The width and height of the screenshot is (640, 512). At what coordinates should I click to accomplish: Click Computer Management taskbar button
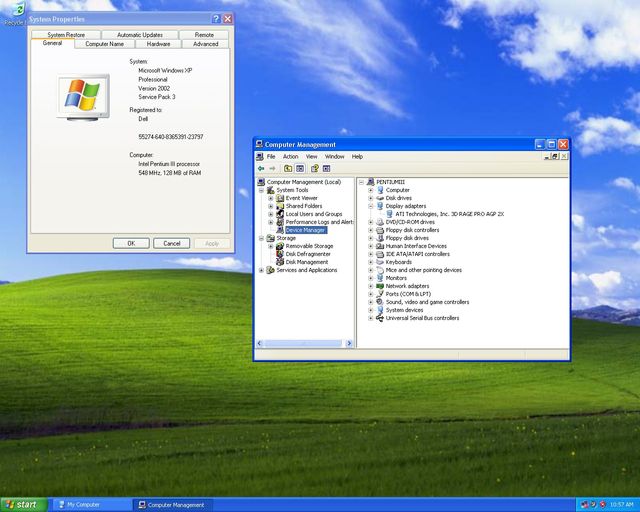point(173,505)
